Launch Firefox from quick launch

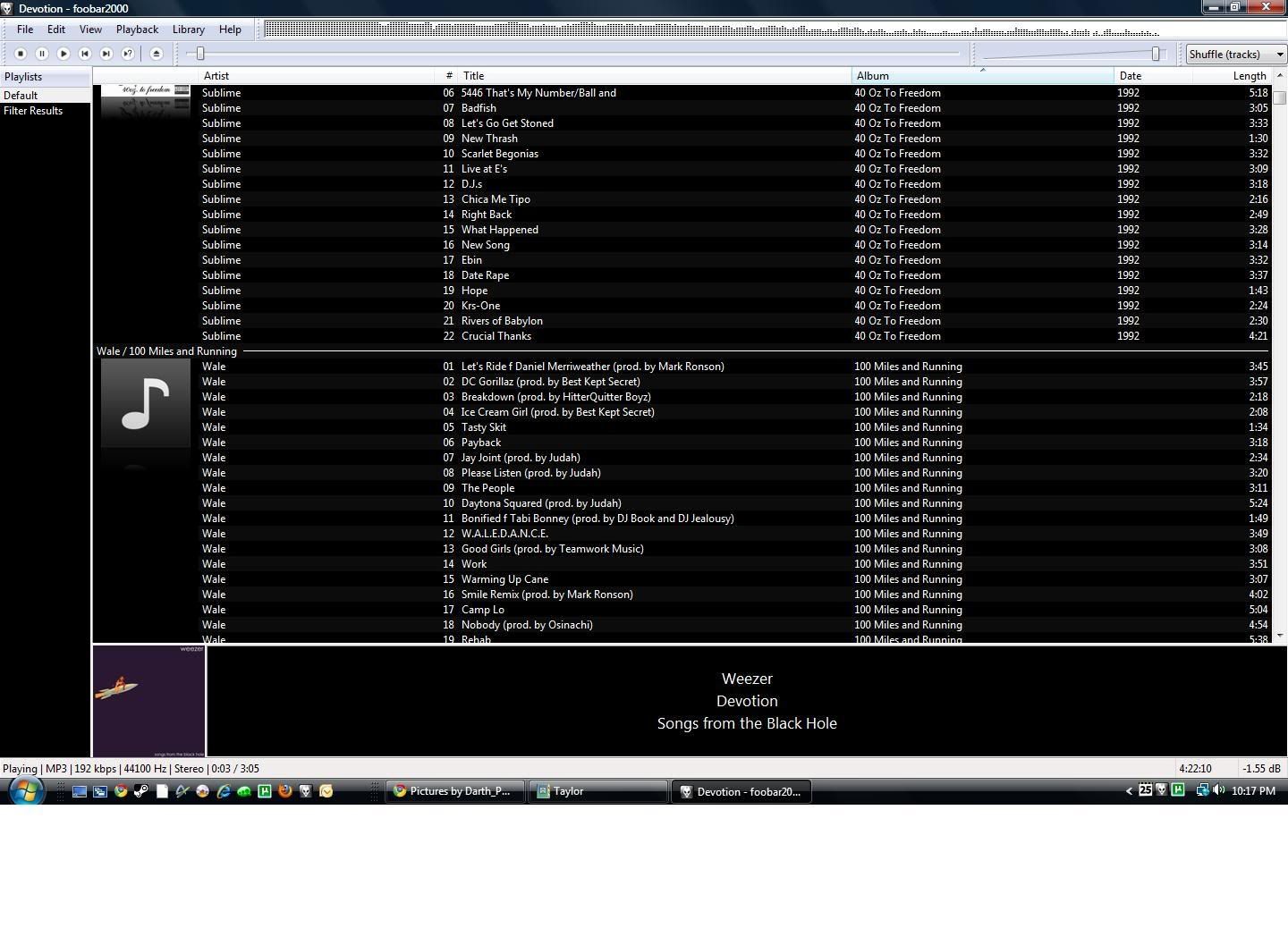point(285,791)
